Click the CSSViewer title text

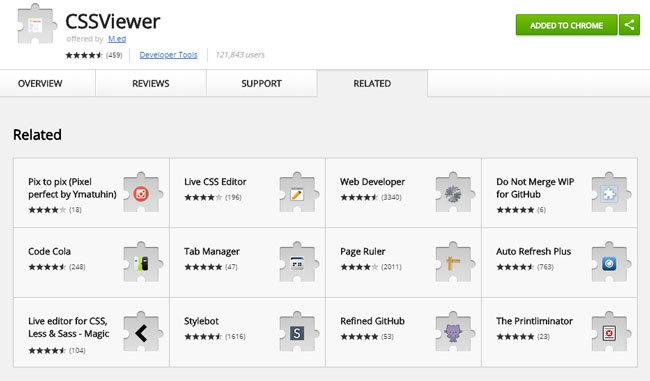pyautogui.click(x=112, y=22)
